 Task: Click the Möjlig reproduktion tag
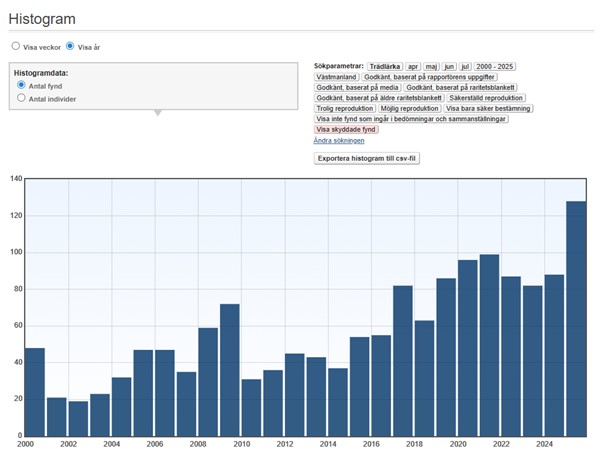(x=410, y=108)
